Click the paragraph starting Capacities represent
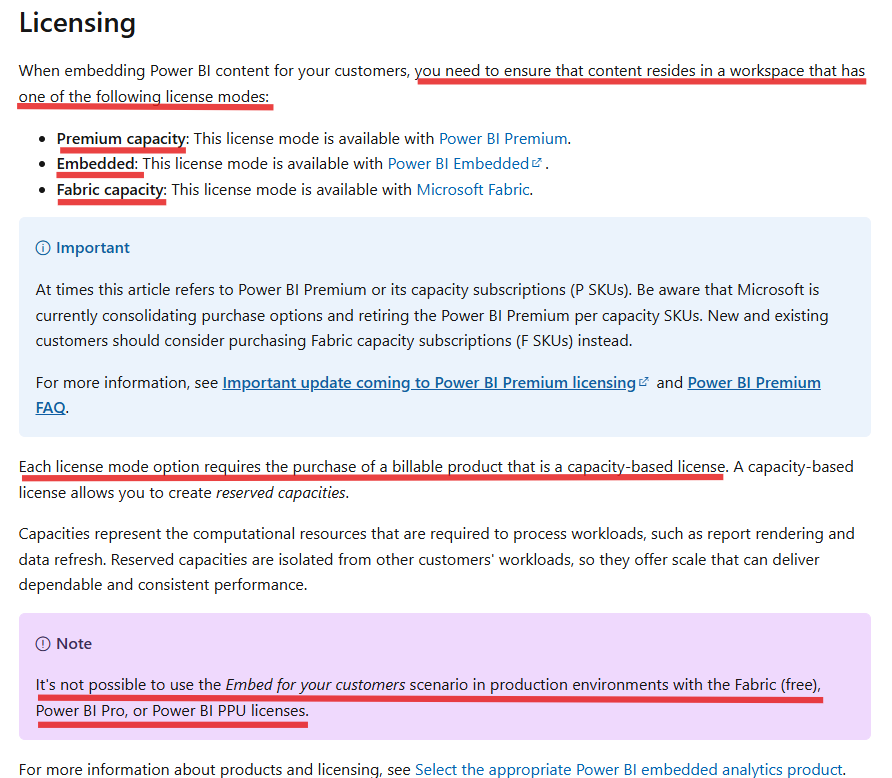Viewport: 892px width, 778px height. click(x=436, y=558)
